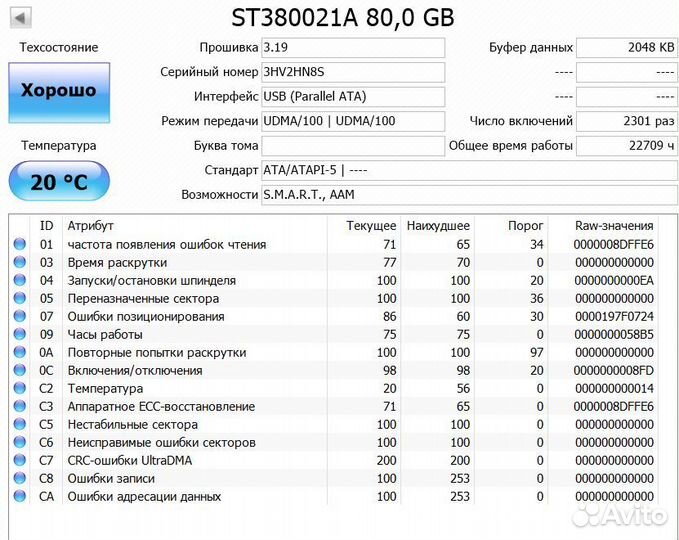
Task: Select 'Ошибки позиционирования' attribute name
Action: (x=146, y=317)
